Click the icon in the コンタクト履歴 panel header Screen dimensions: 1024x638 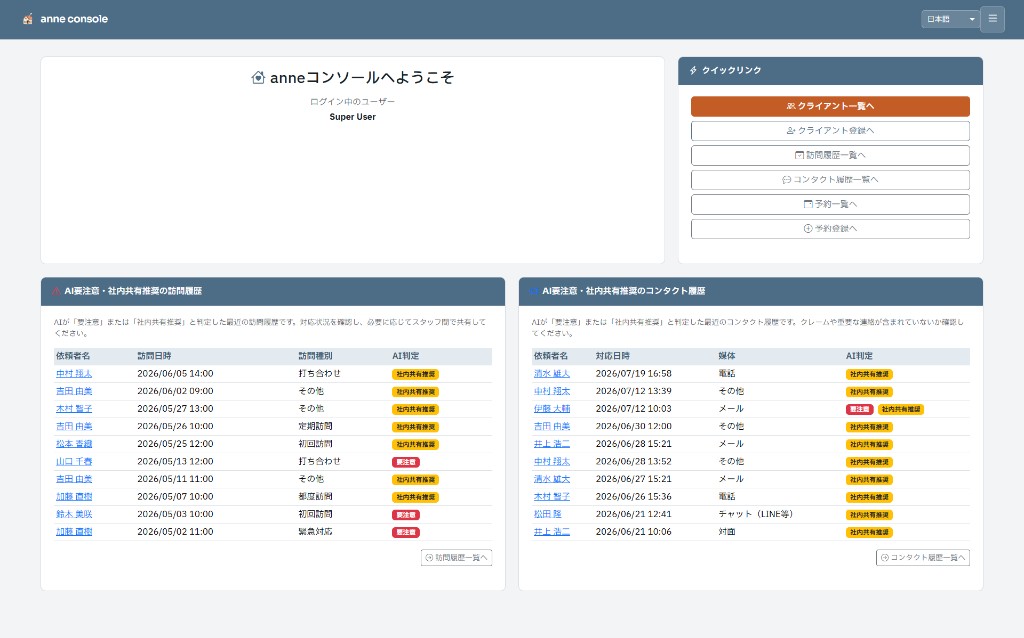coord(534,291)
